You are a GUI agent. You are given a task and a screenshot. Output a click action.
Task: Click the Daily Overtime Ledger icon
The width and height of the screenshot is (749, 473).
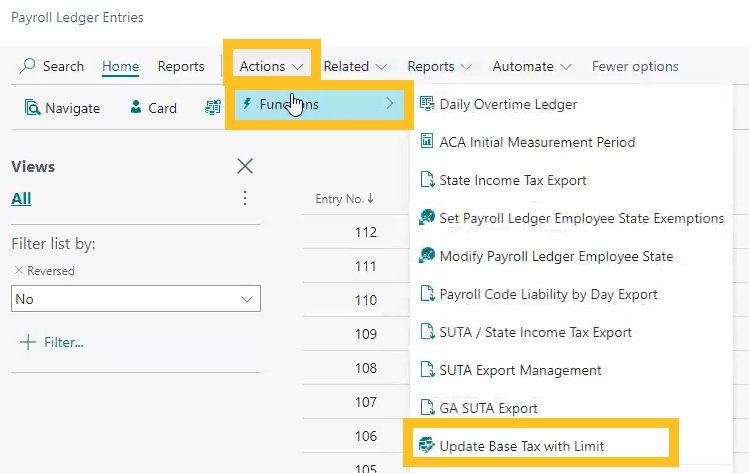[x=427, y=104]
